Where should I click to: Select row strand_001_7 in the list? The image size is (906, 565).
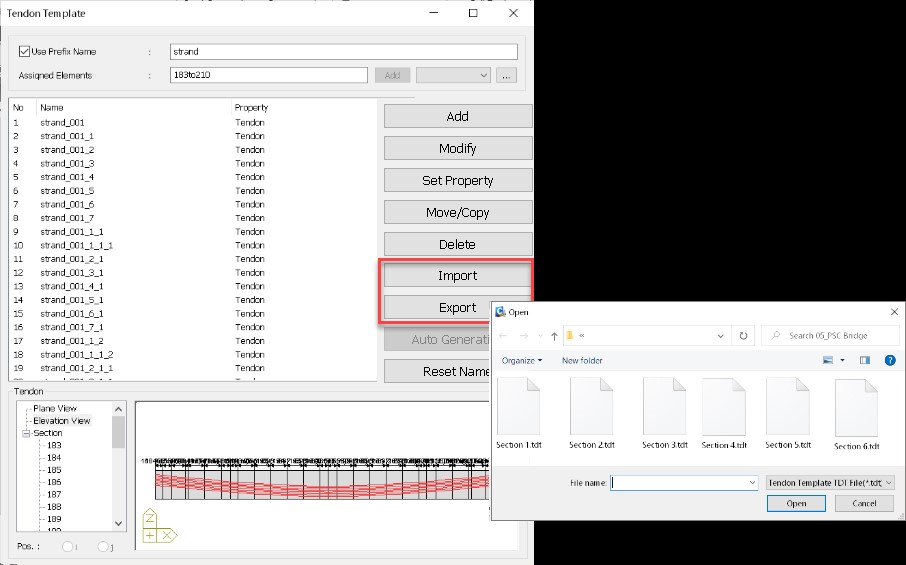pos(193,218)
